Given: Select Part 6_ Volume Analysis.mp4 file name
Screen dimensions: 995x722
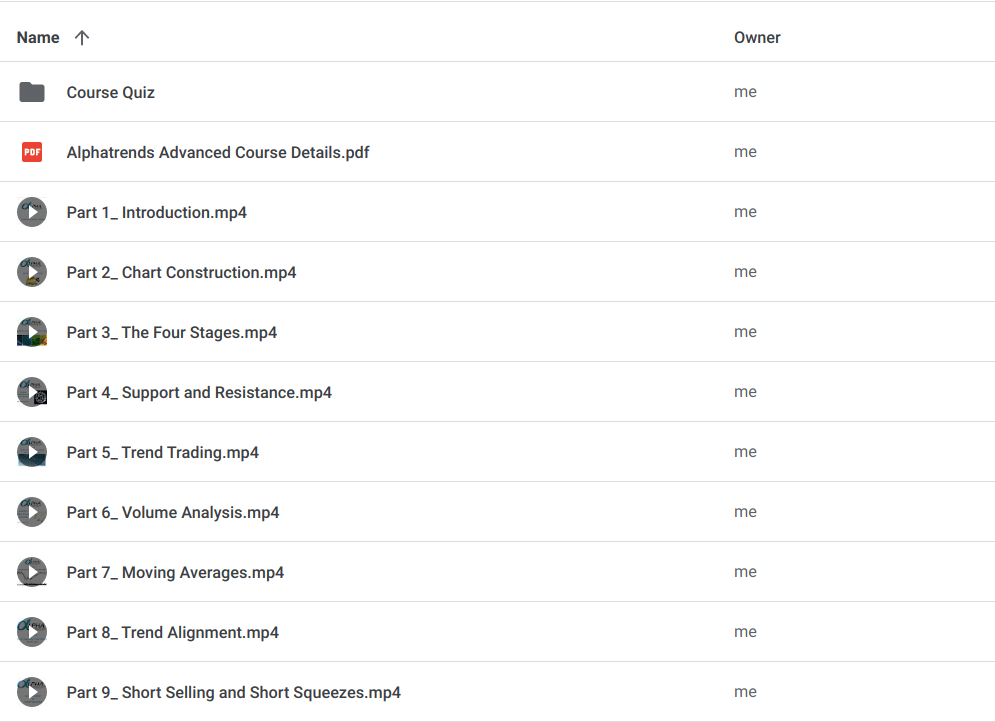Looking at the screenshot, I should click(x=173, y=512).
